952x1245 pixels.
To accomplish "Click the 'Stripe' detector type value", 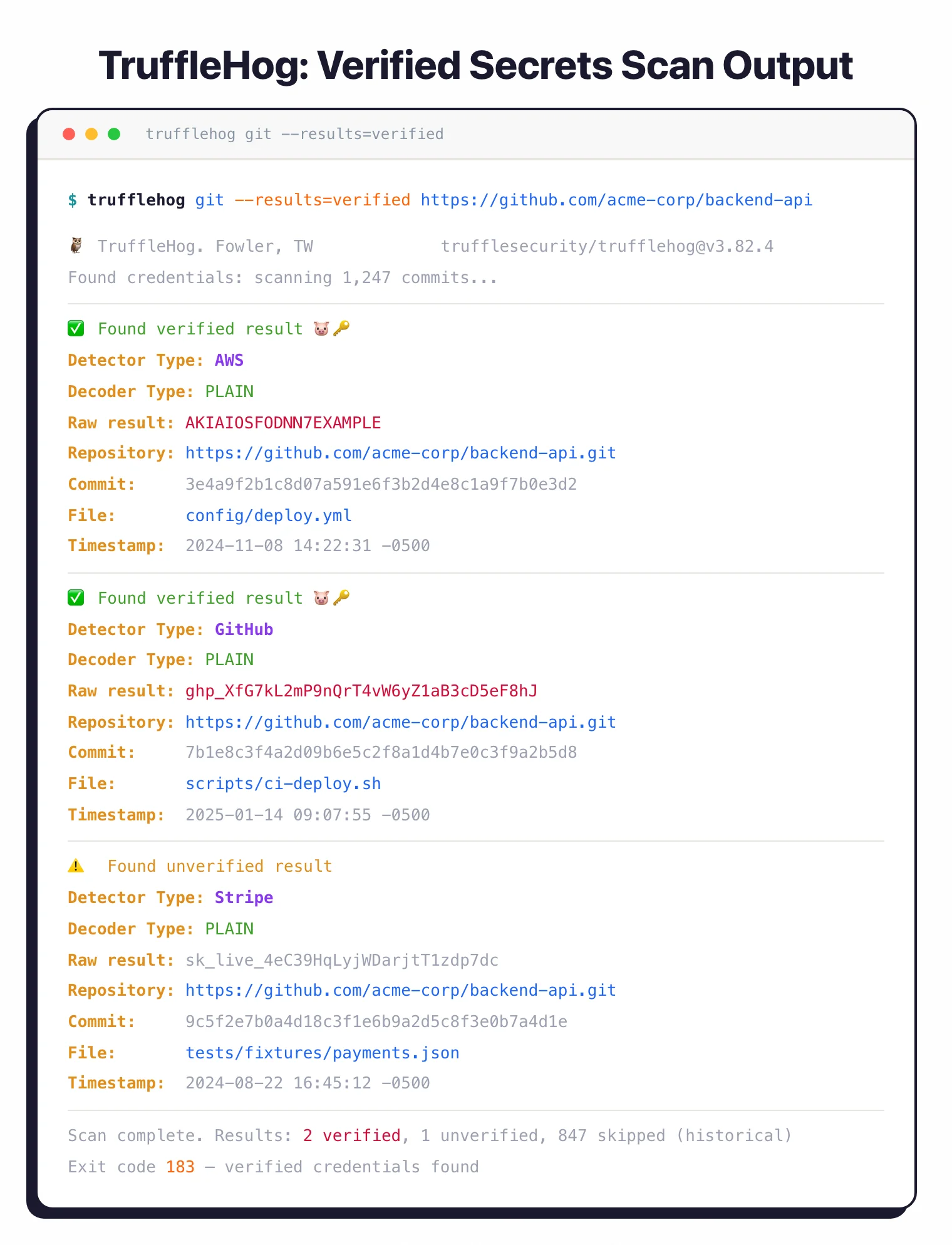I will pyautogui.click(x=244, y=897).
